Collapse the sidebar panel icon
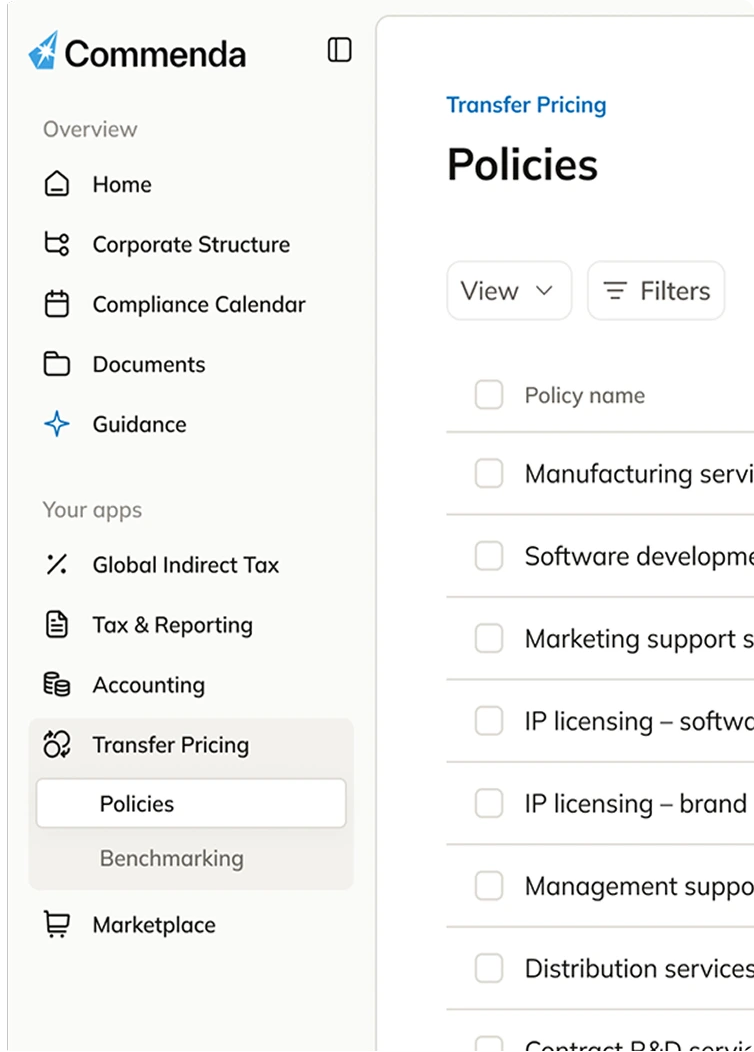 tap(340, 50)
